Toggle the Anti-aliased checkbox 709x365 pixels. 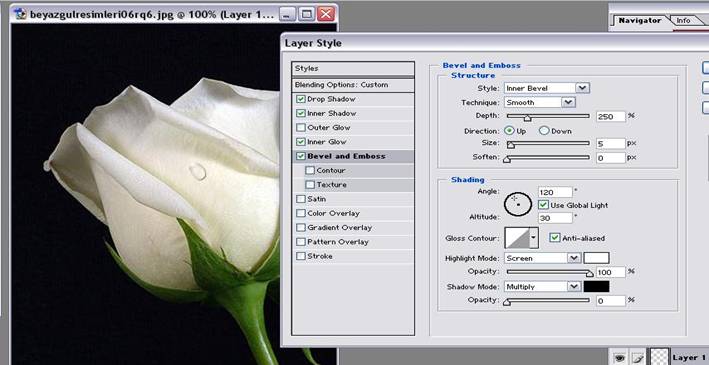tap(555, 237)
